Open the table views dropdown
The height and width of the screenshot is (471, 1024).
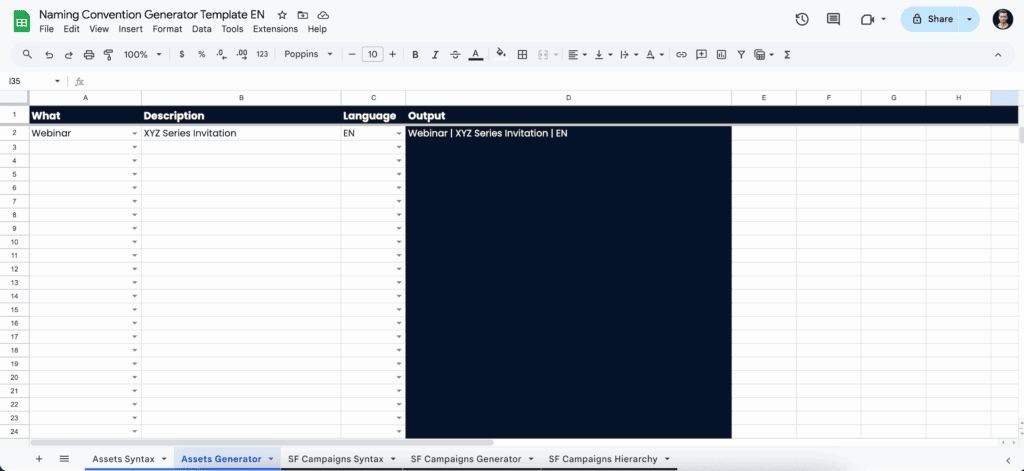click(763, 55)
